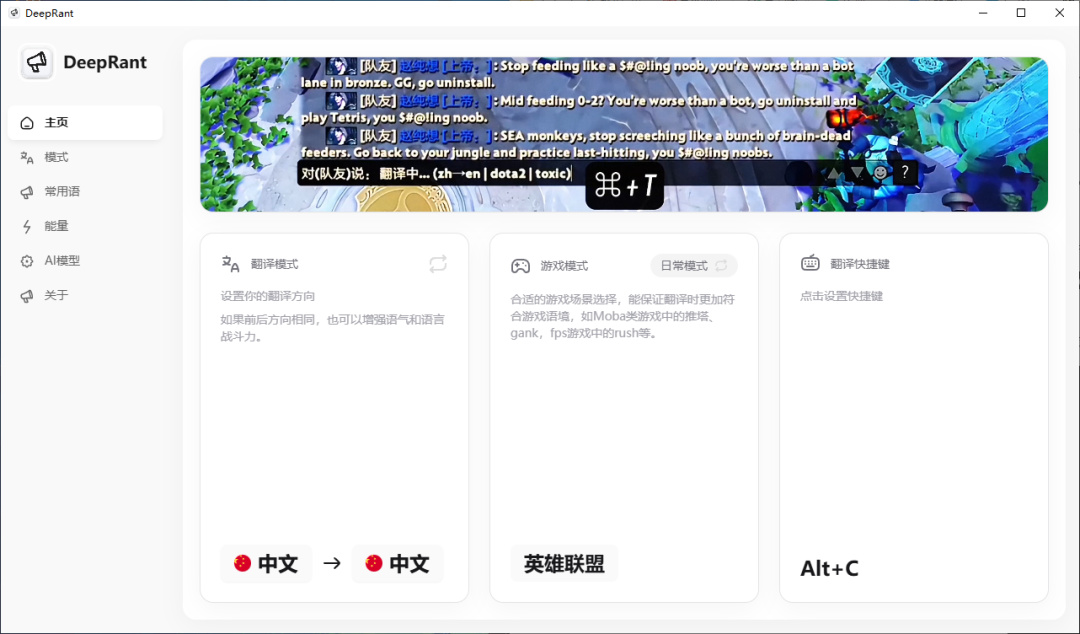
Task: Click the gamepad icon in 游戏模式 card
Action: point(520,266)
